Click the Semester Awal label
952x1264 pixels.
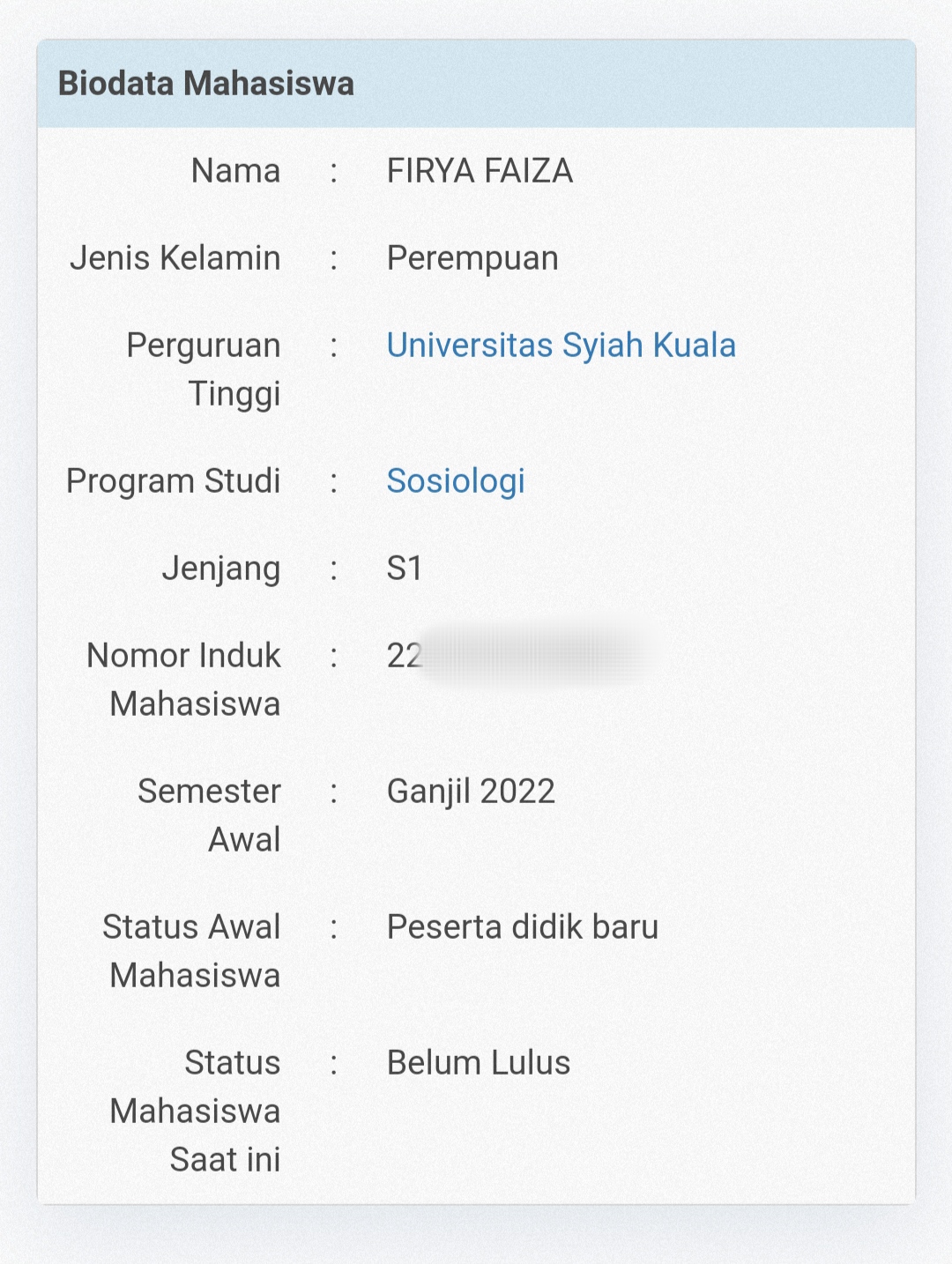tap(210, 815)
